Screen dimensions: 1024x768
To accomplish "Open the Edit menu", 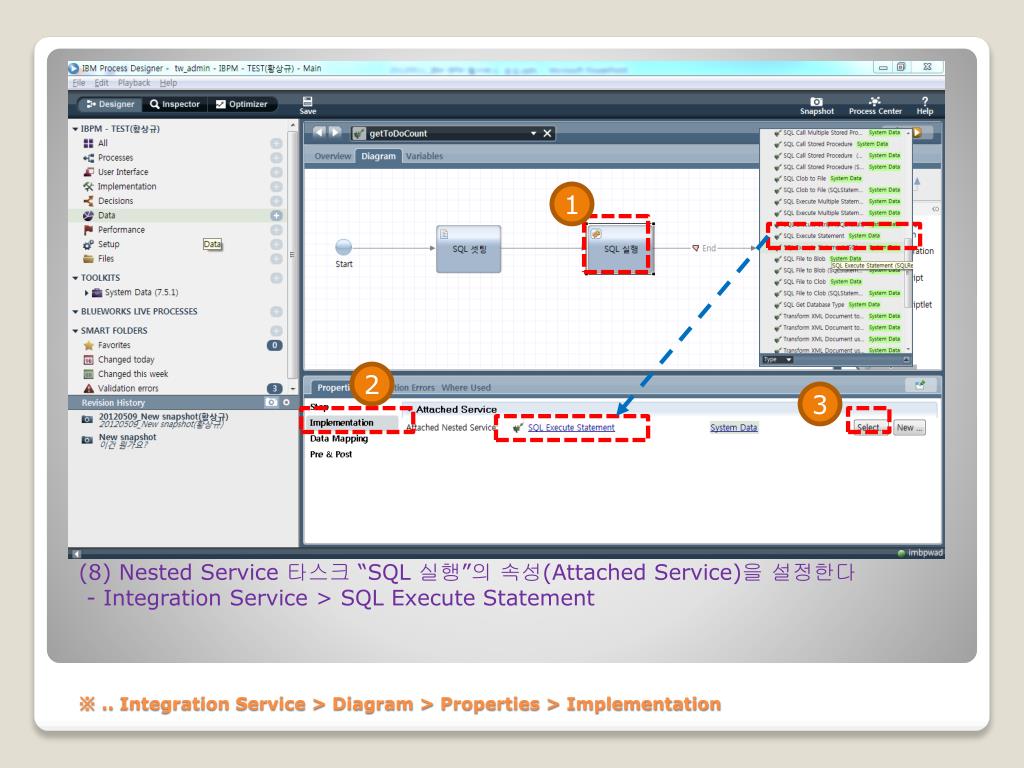I will pos(101,83).
